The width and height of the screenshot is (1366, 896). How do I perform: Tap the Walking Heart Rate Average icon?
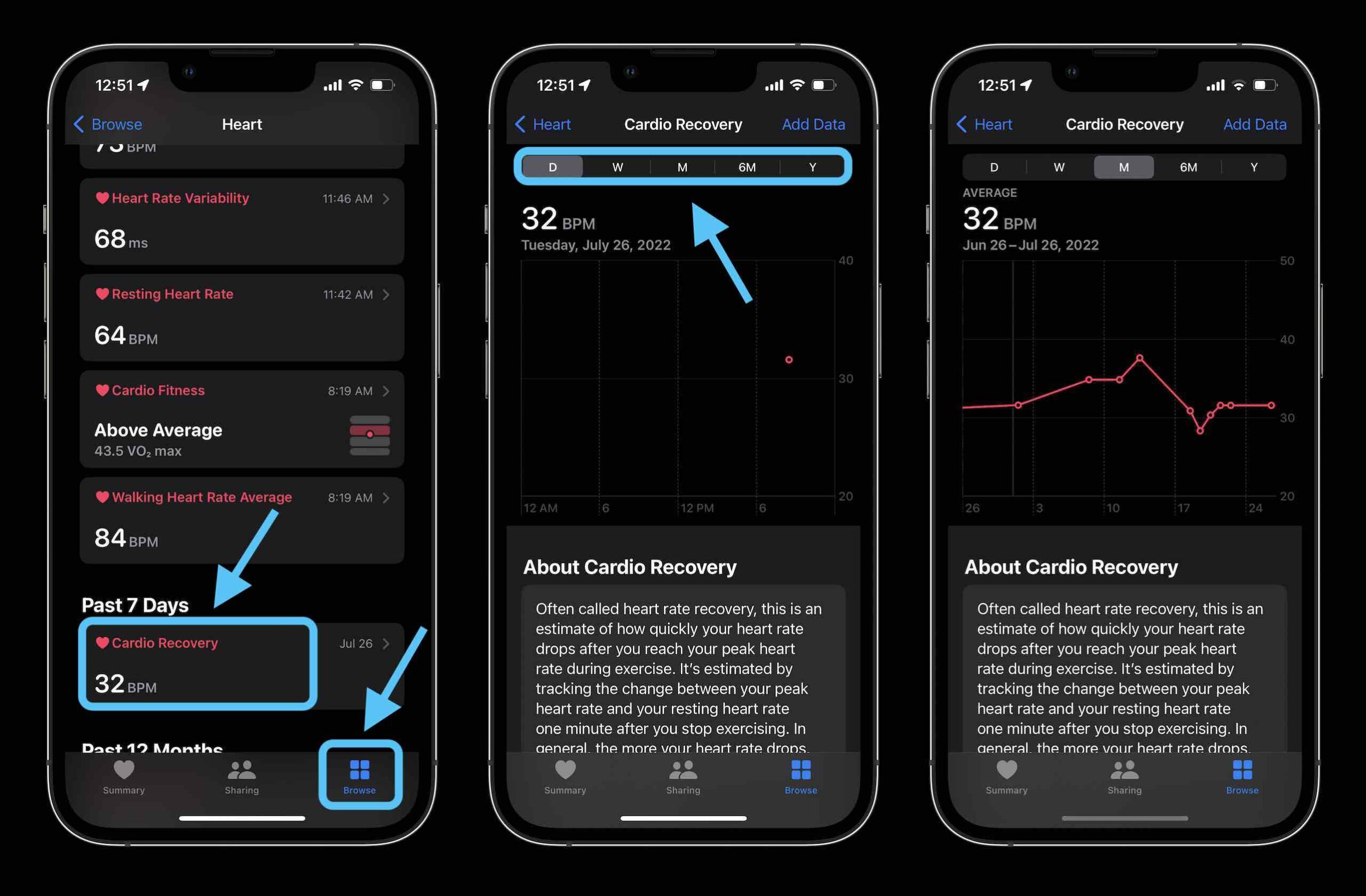[x=100, y=496]
